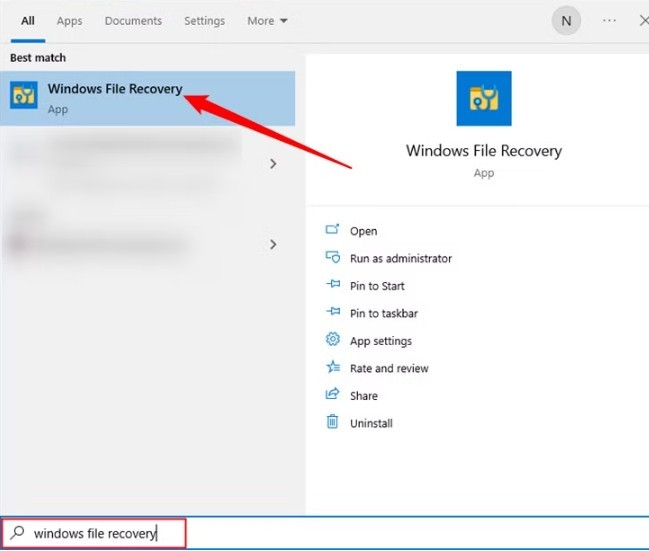Expand the More filter dropdown
Image resolution: width=649 pixels, height=551 pixels.
267,21
